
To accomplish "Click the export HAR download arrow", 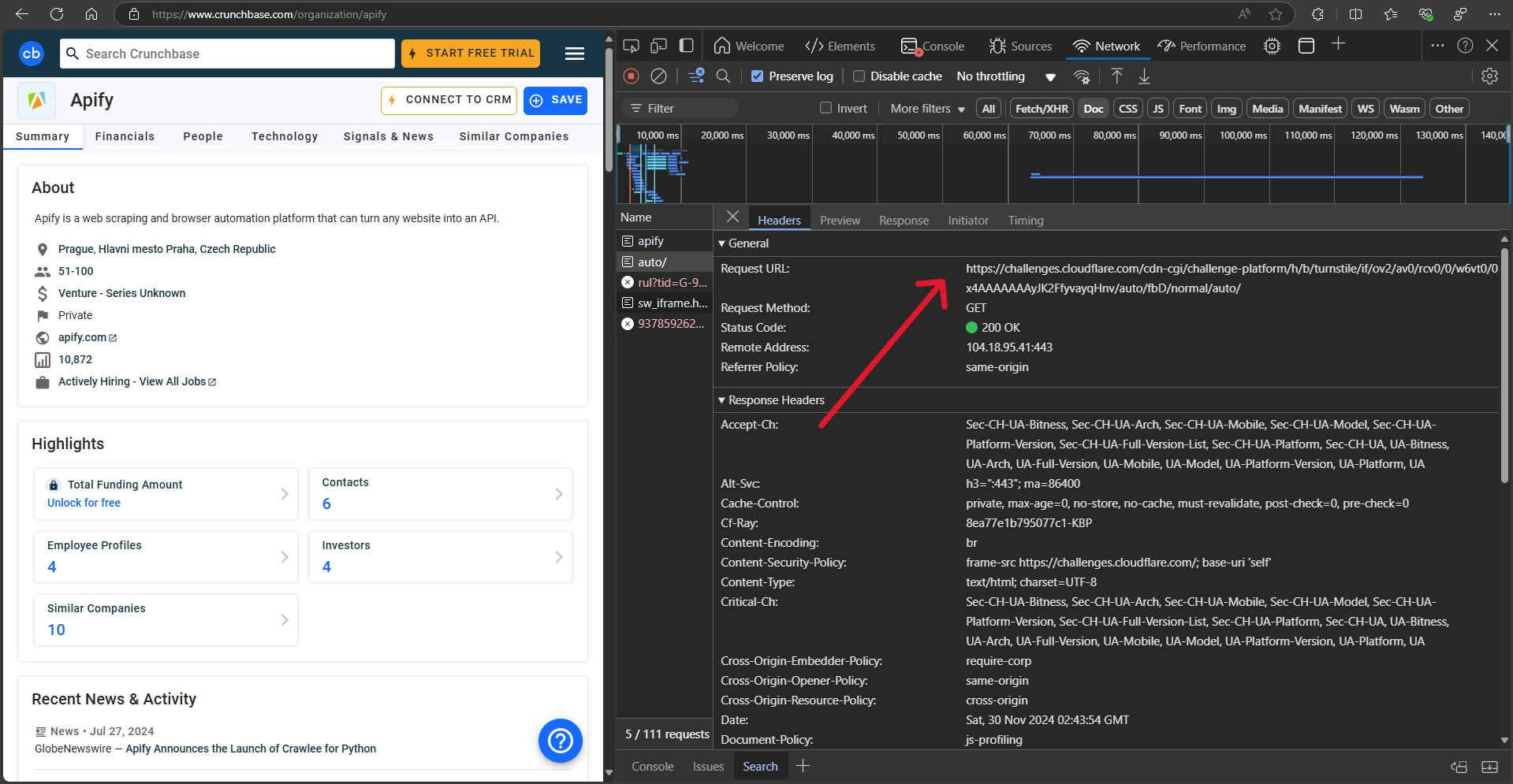I will (1144, 76).
